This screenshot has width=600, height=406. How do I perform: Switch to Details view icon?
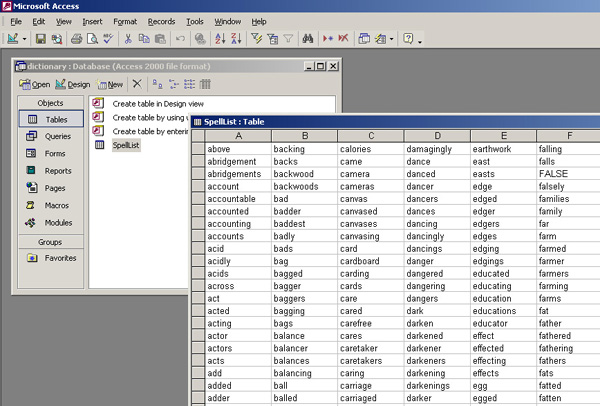tap(205, 84)
